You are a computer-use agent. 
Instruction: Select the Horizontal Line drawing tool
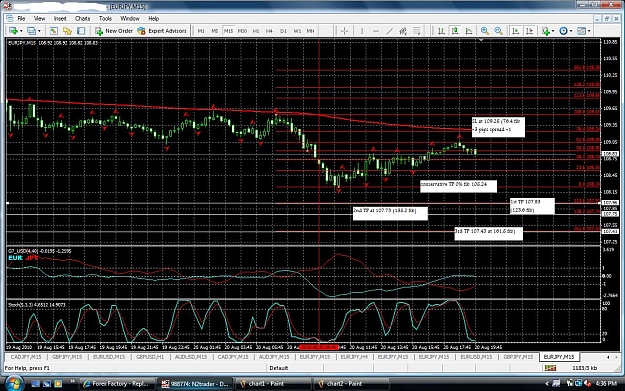(375, 31)
